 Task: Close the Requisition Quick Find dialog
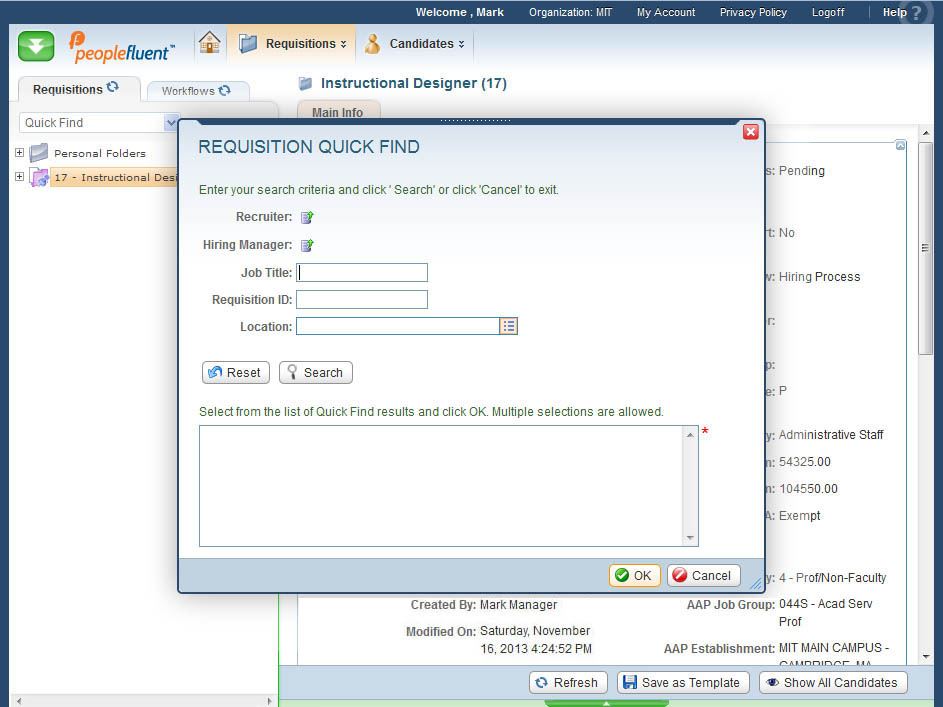(x=750, y=132)
